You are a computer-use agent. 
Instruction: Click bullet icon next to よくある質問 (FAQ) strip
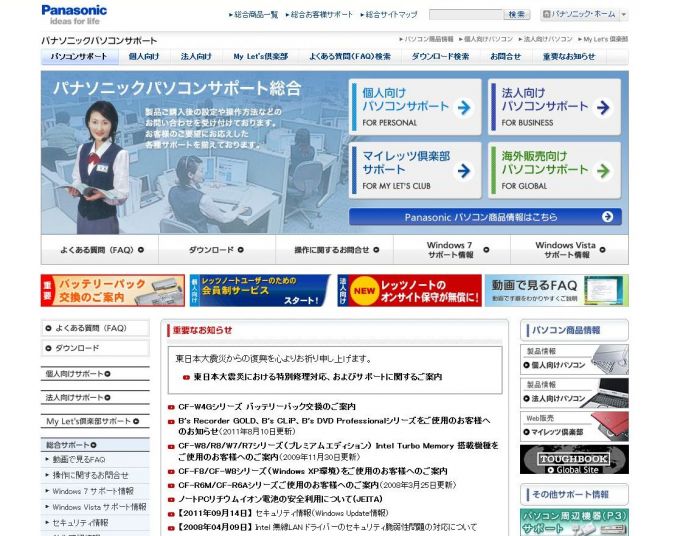(141, 250)
